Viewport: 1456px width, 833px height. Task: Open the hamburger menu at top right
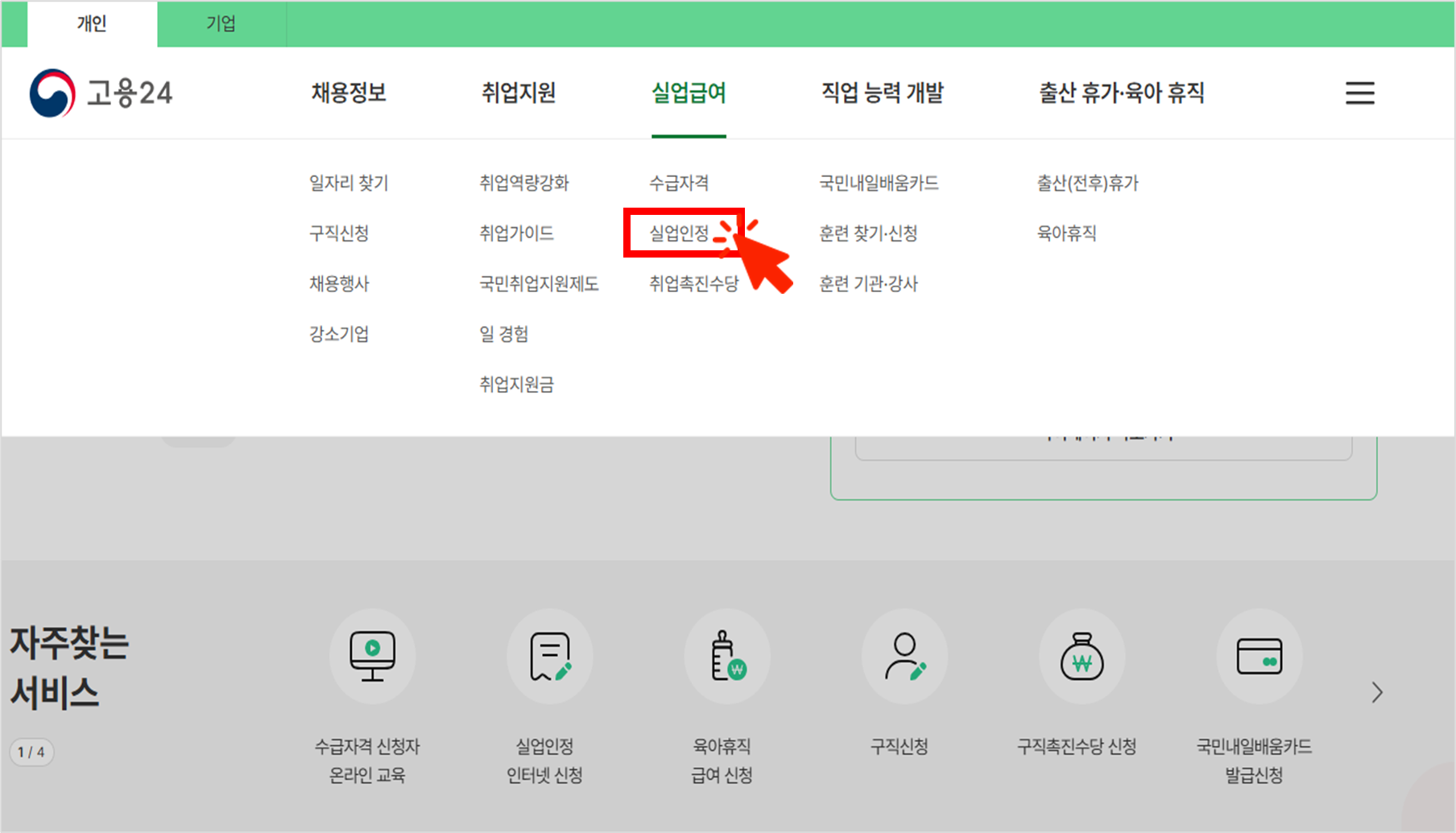tap(1359, 93)
